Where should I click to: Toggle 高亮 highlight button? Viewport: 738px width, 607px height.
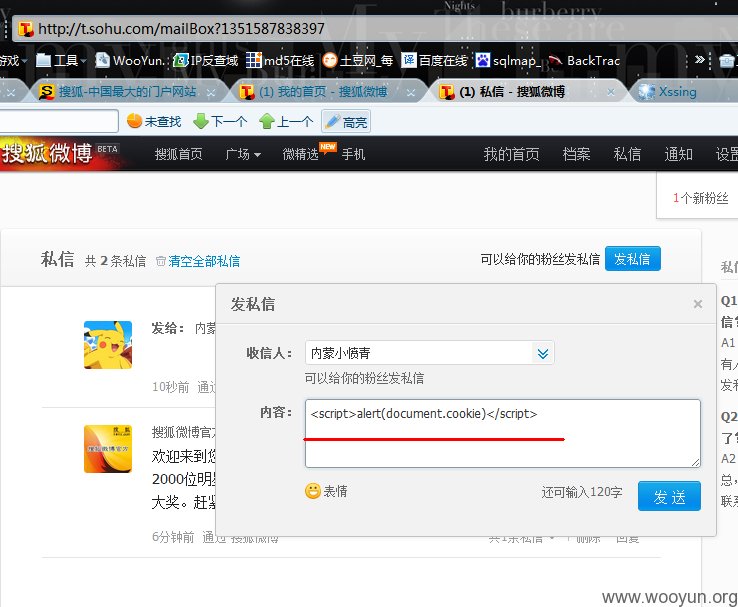[346, 121]
